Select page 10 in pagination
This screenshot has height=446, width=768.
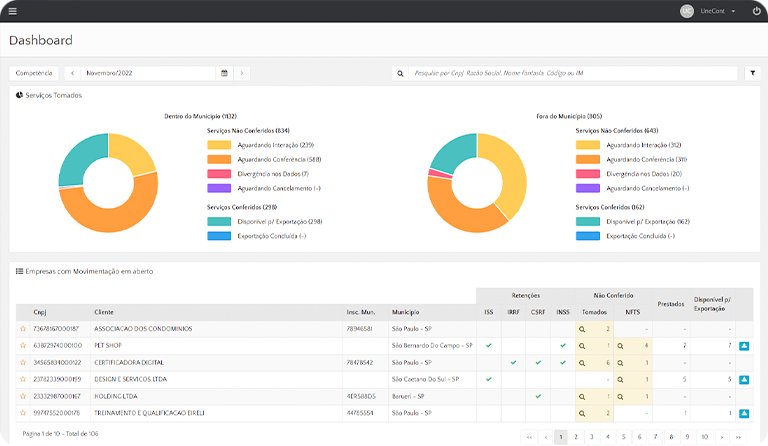[704, 437]
